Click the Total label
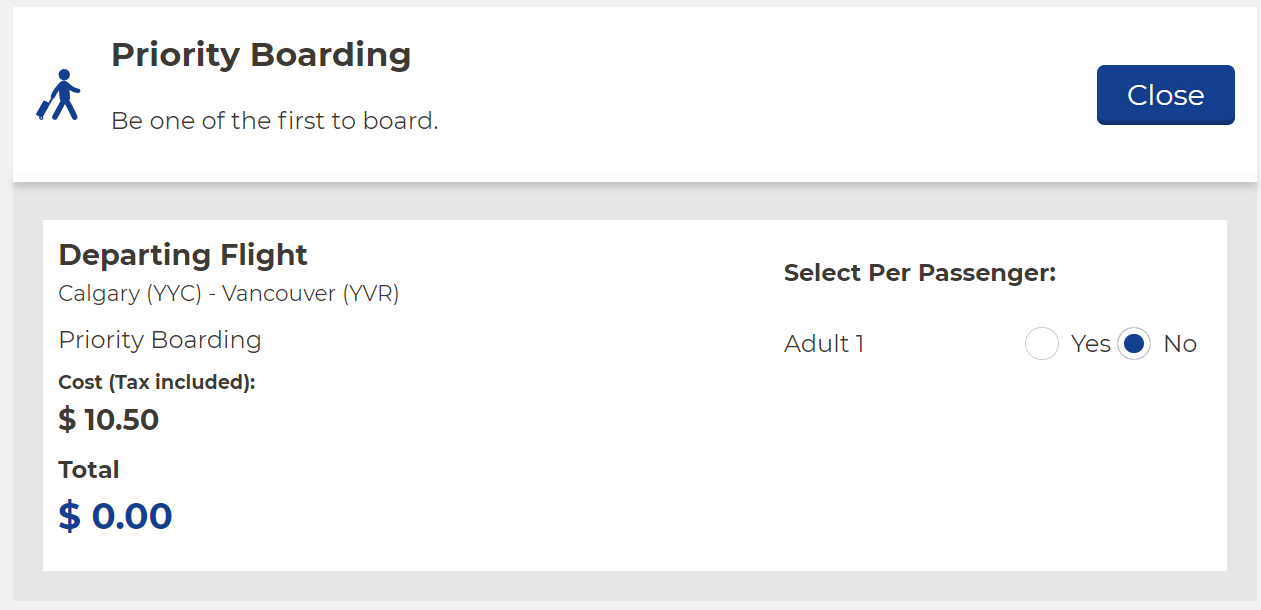The image size is (1261, 610). 89,470
